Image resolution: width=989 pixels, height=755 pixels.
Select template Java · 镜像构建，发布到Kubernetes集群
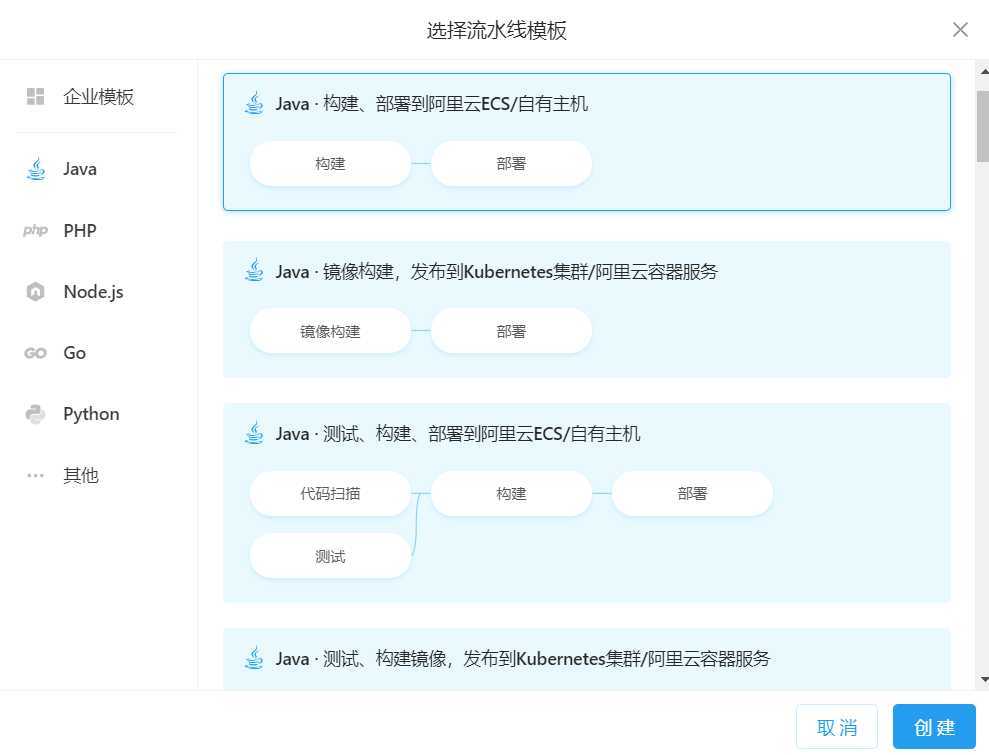(587, 310)
